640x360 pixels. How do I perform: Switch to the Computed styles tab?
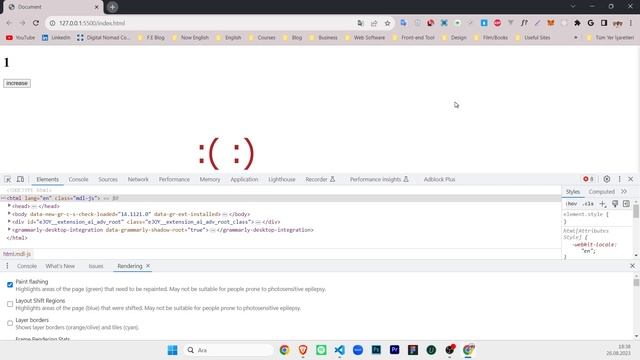click(601, 191)
